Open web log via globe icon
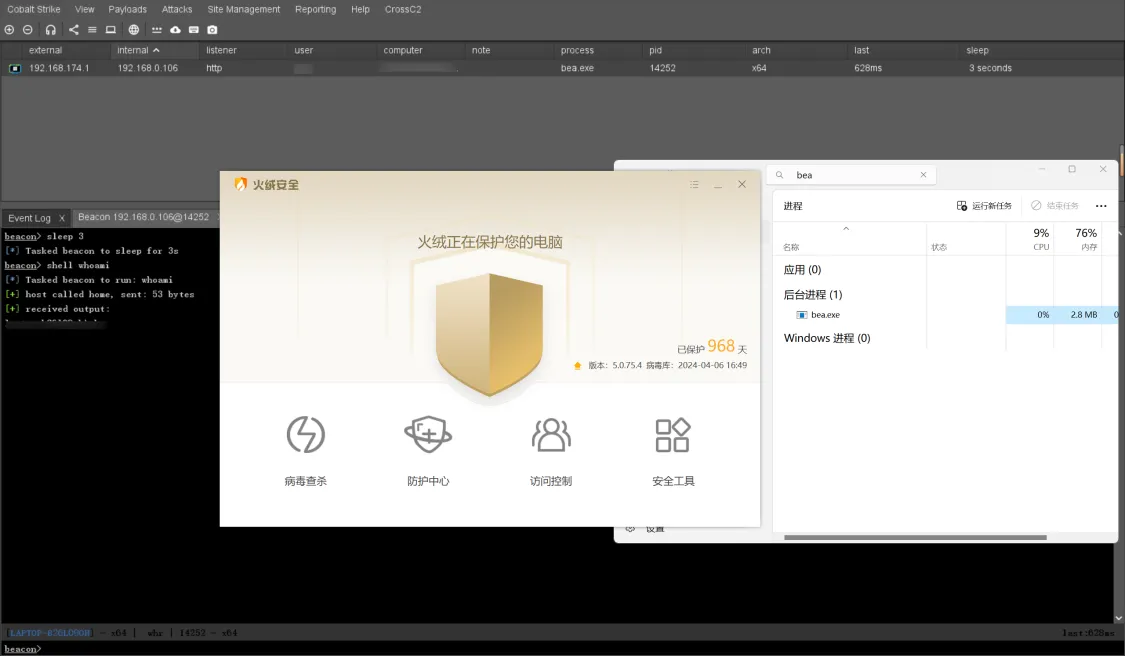Viewport: 1125px width, 656px height. [x=133, y=29]
